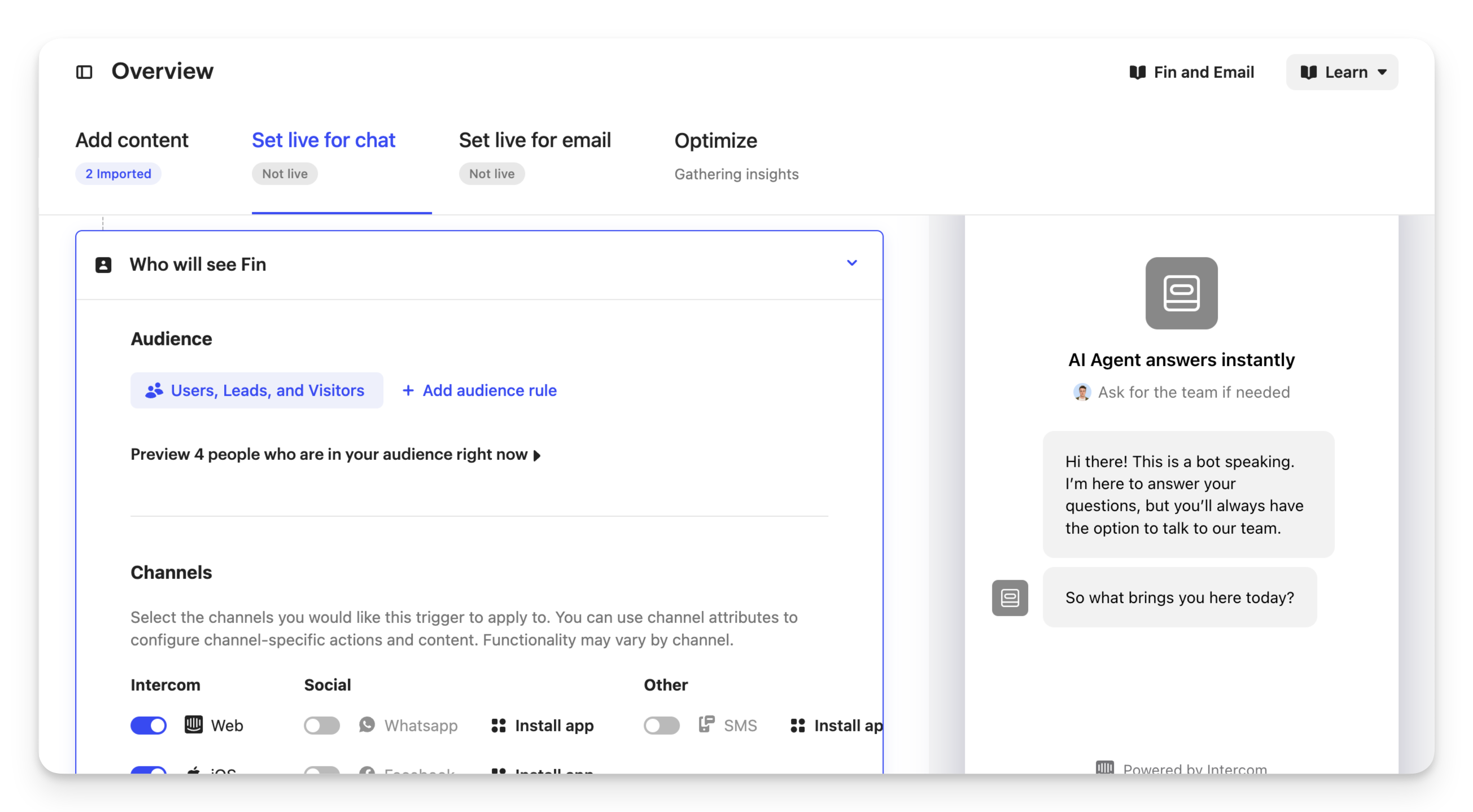This screenshot has height=812, width=1473.
Task: Switch to the Add content tab
Action: [132, 140]
